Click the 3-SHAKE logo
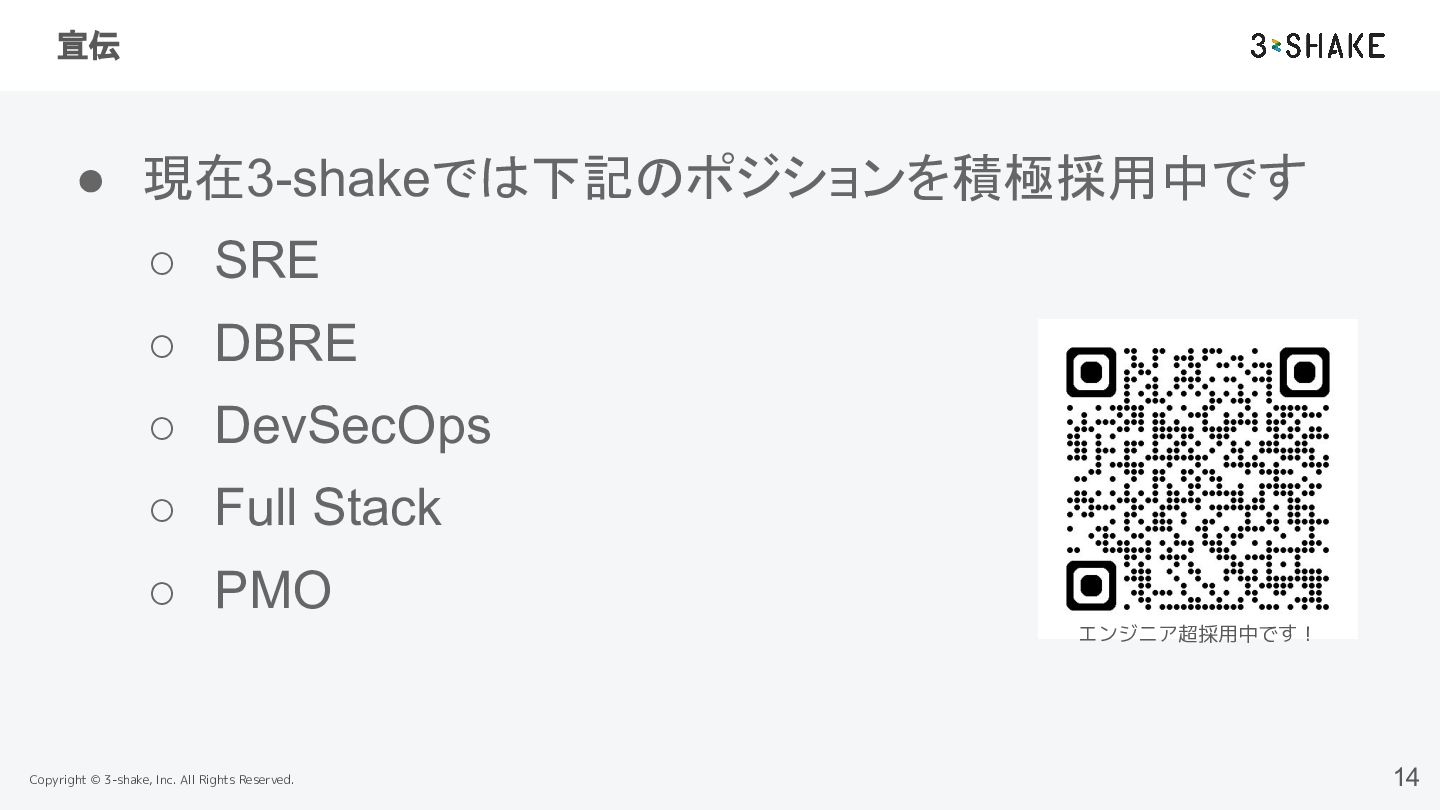The image size is (1440, 810). [x=1317, y=46]
